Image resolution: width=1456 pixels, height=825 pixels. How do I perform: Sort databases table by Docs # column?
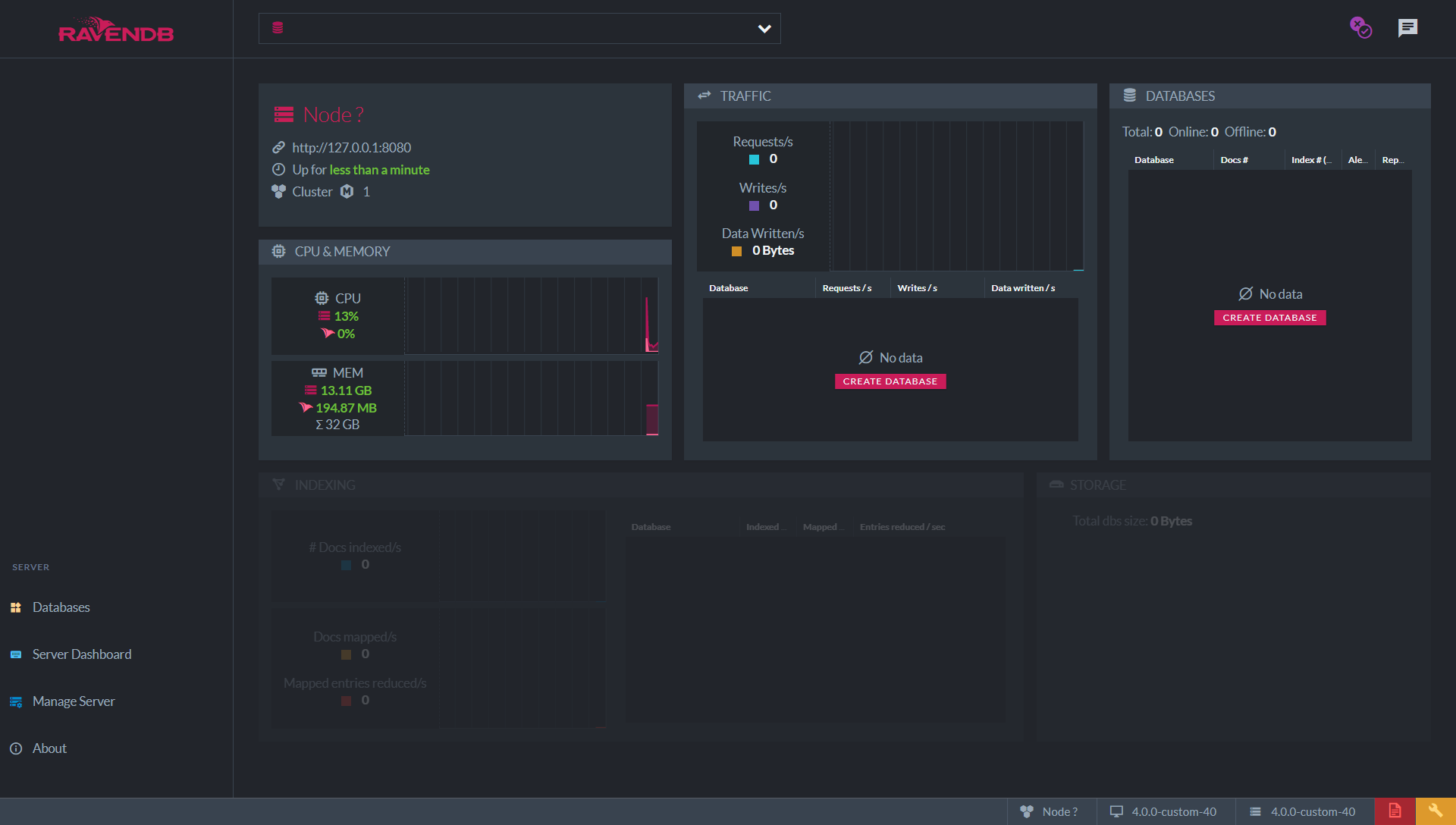1234,160
